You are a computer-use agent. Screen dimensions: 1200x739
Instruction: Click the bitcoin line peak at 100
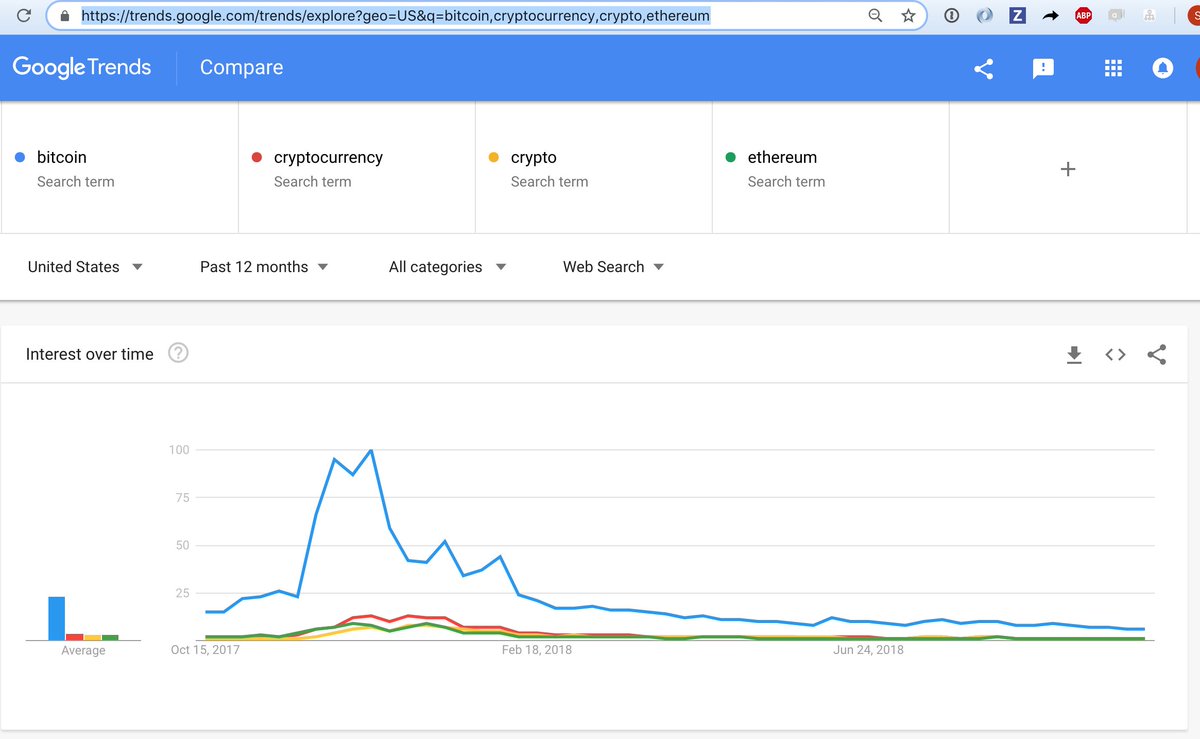pyautogui.click(x=371, y=451)
